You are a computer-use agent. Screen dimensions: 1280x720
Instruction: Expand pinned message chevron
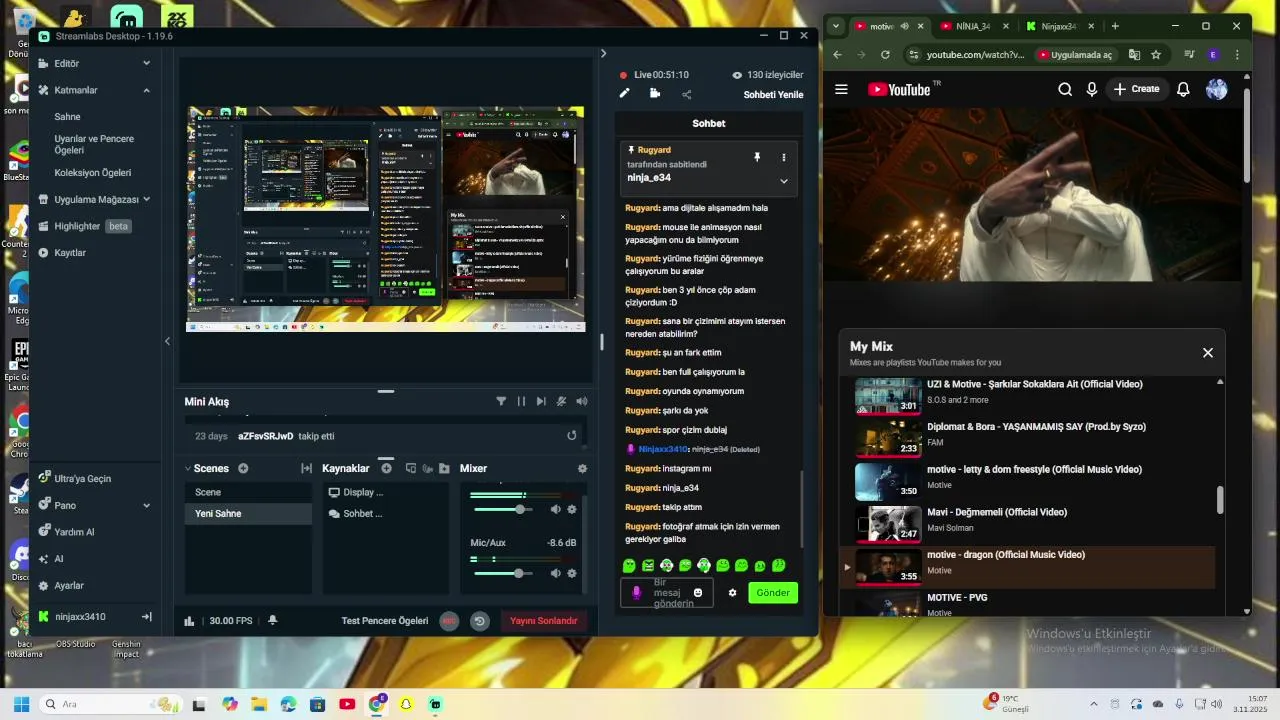coord(783,181)
